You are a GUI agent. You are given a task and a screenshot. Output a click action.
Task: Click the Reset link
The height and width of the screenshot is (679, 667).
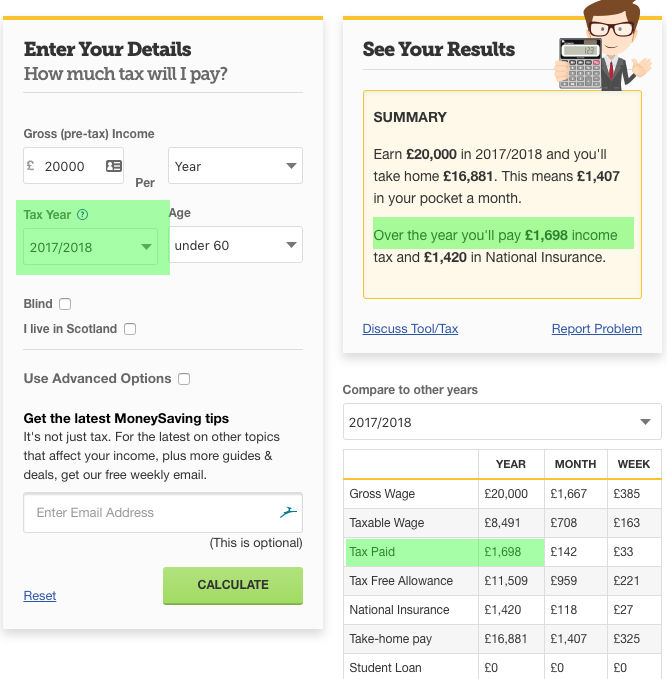[40, 596]
